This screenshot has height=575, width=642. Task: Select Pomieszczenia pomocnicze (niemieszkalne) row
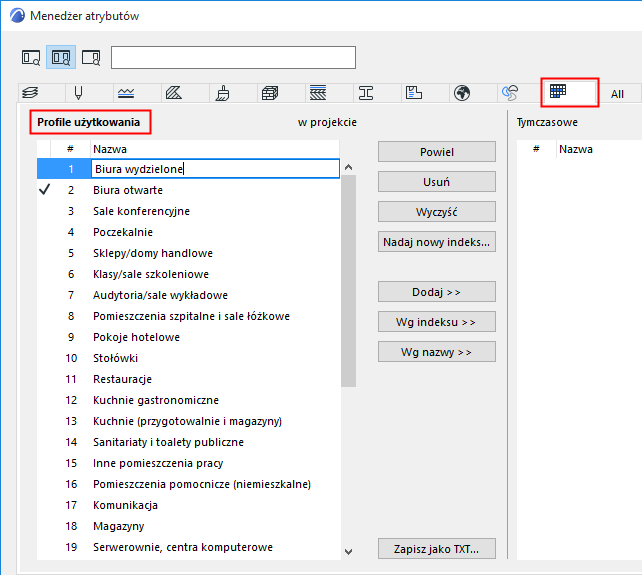coord(188,484)
